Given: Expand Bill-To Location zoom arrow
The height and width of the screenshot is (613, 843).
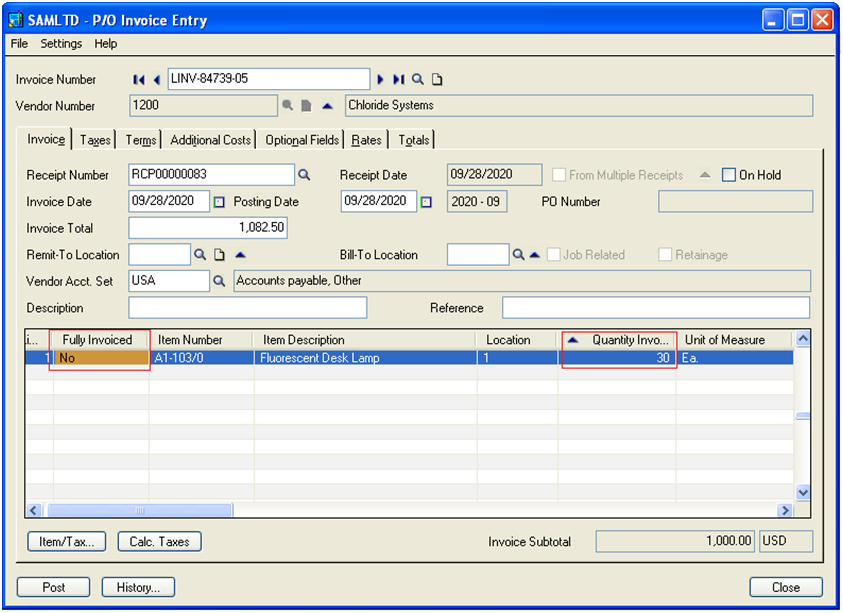Looking at the screenshot, I should pos(534,255).
